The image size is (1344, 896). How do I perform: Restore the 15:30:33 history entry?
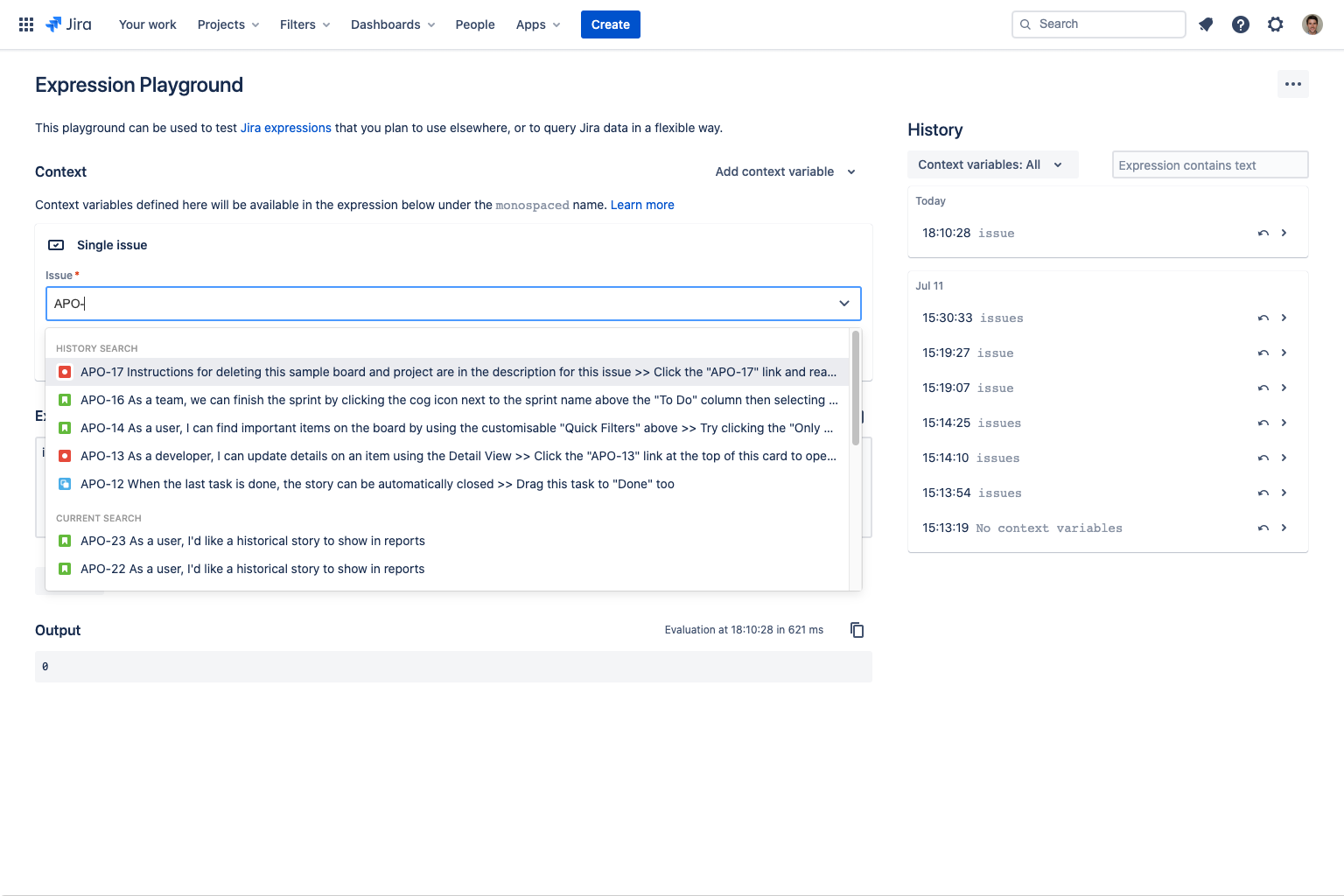pos(1263,318)
